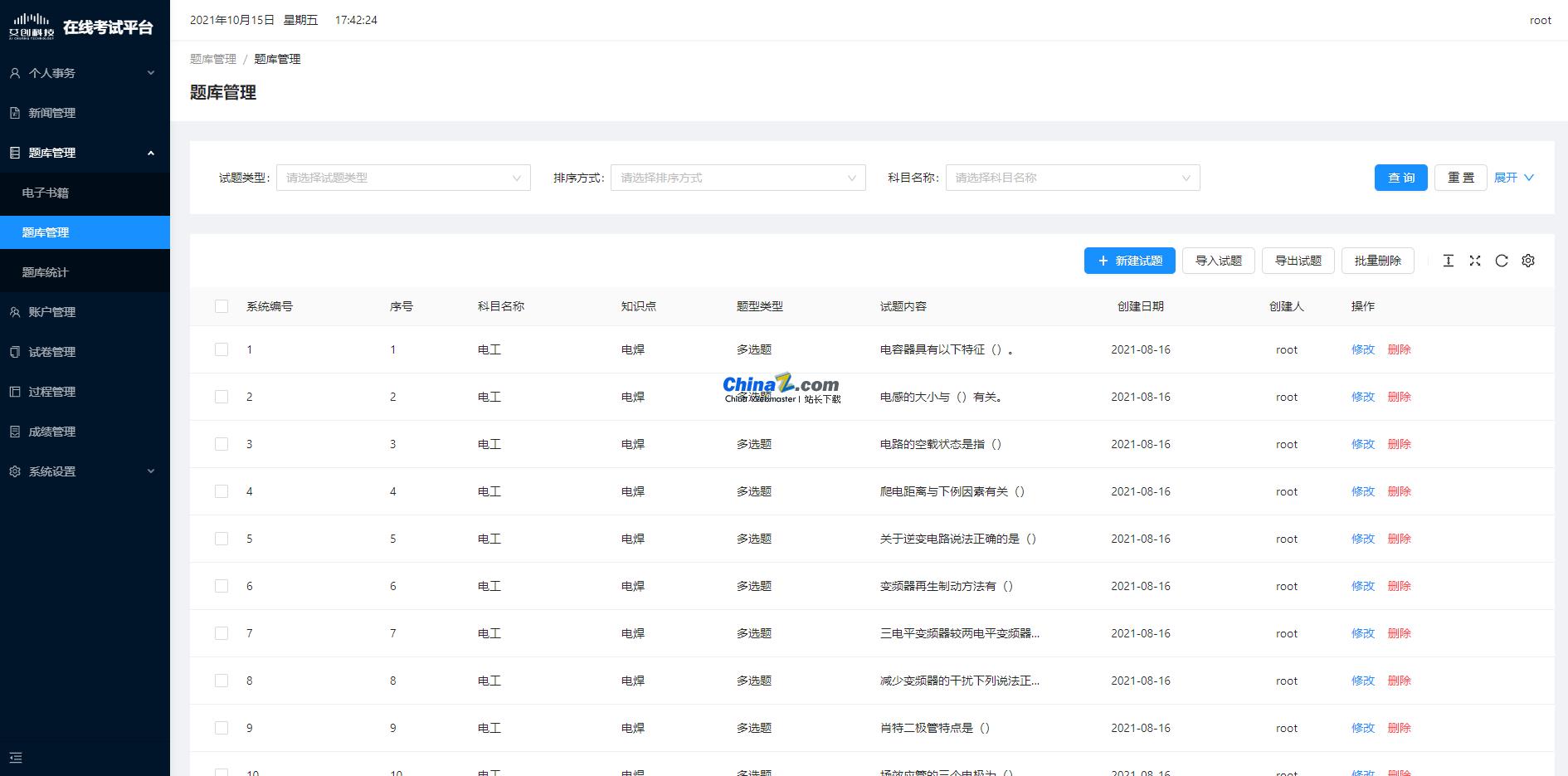Check the checkbox for row 6

click(x=222, y=586)
